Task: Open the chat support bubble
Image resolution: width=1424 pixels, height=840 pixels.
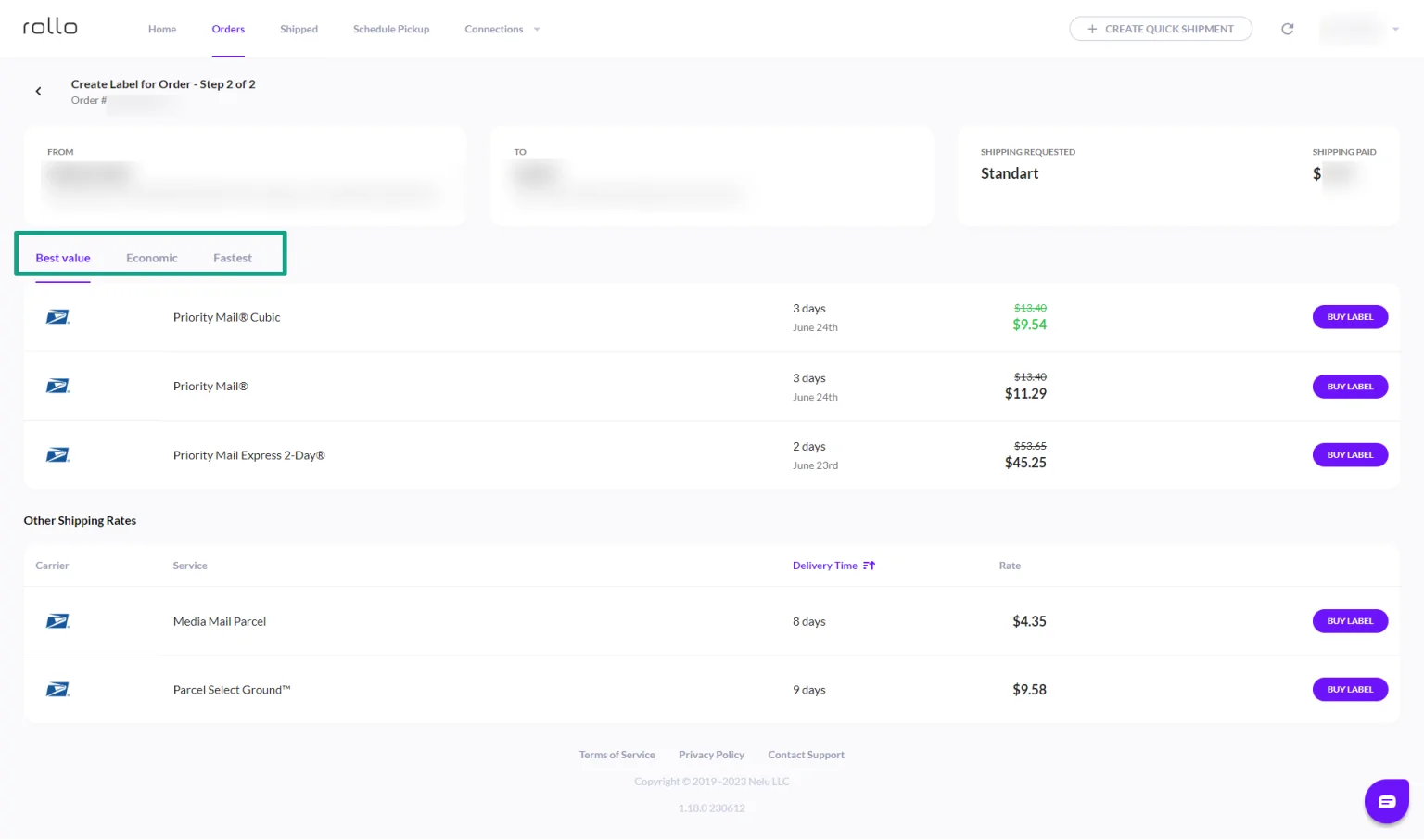Action: tap(1386, 800)
